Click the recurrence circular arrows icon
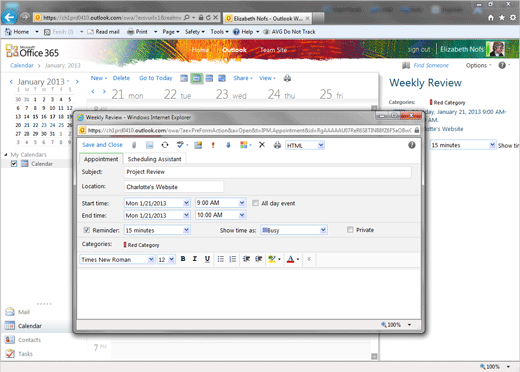Image resolution: width=520 pixels, height=372 pixels. [165, 145]
